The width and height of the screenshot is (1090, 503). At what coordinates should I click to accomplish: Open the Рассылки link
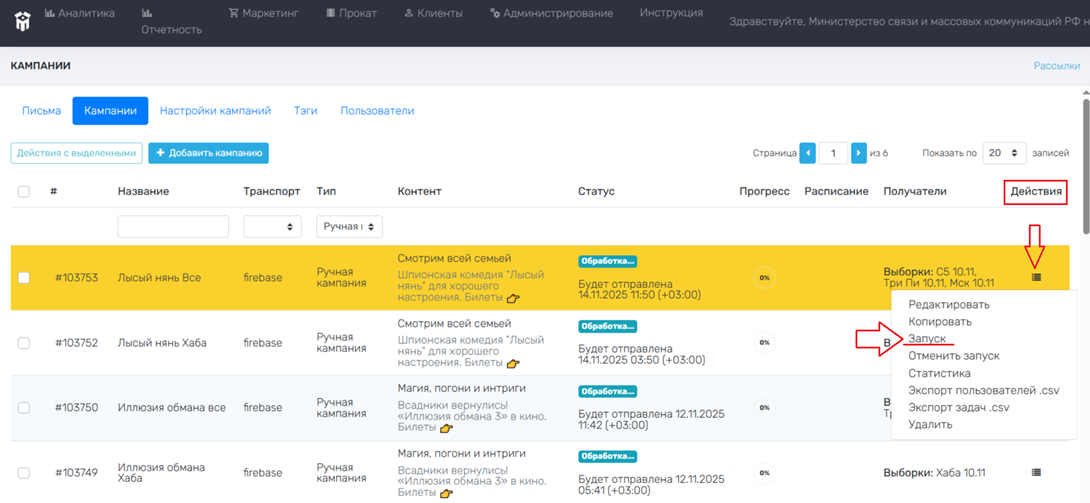coord(1056,66)
